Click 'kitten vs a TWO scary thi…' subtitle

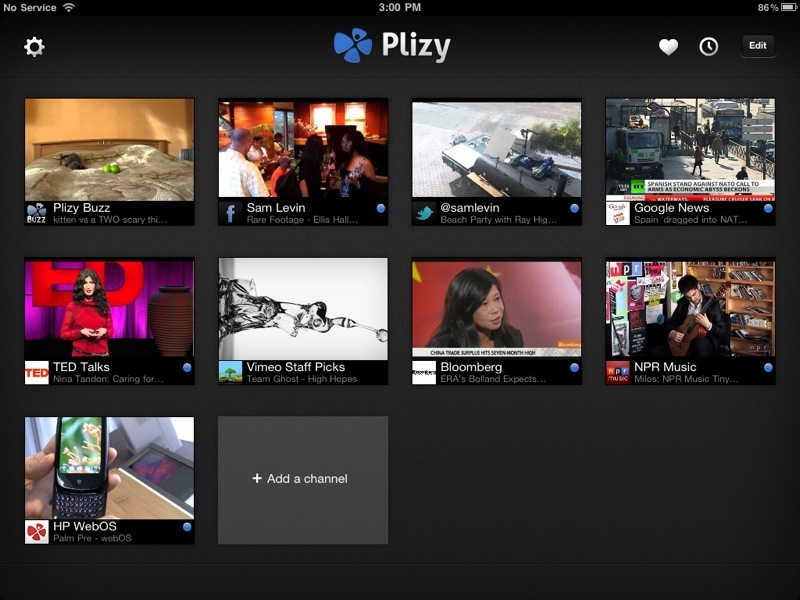point(110,220)
